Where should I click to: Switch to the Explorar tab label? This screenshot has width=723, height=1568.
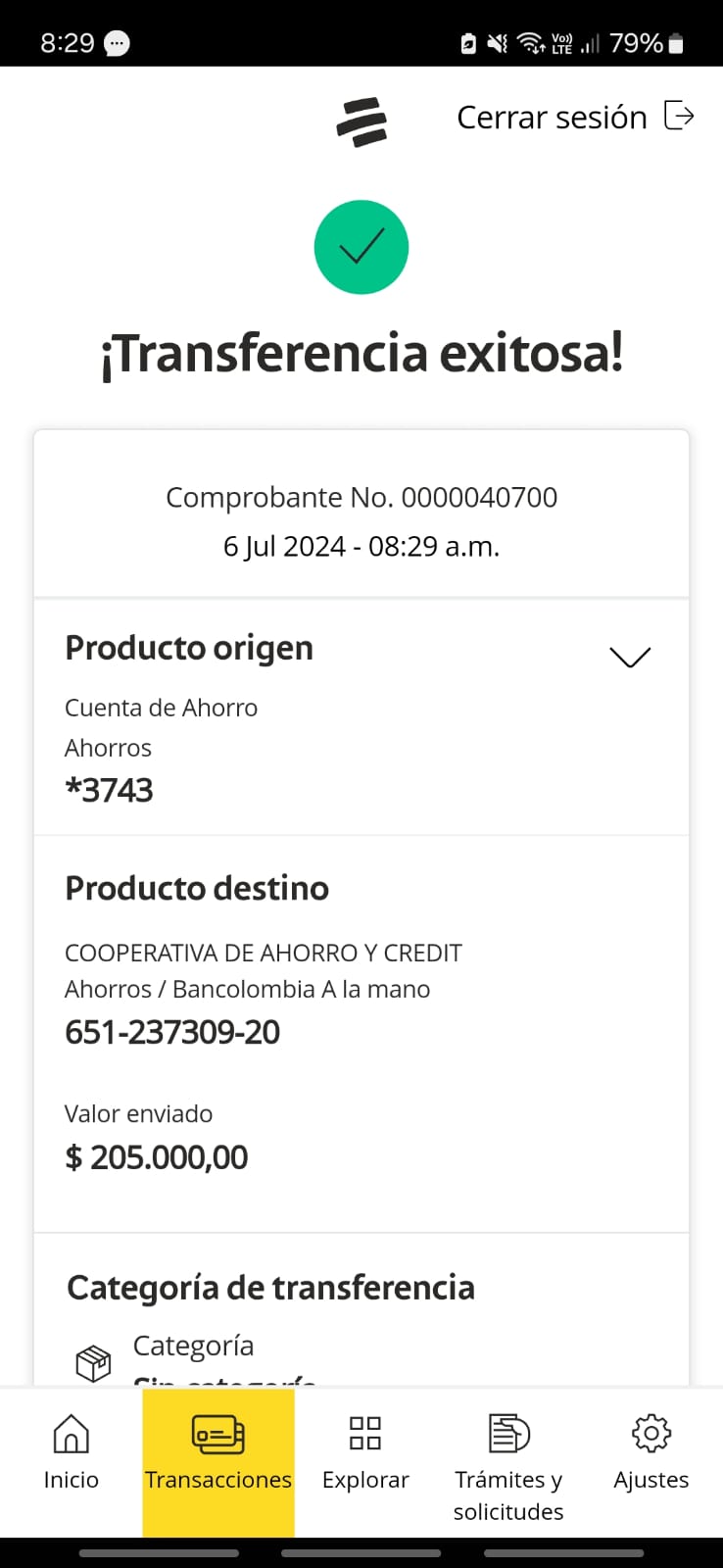coord(365,1480)
